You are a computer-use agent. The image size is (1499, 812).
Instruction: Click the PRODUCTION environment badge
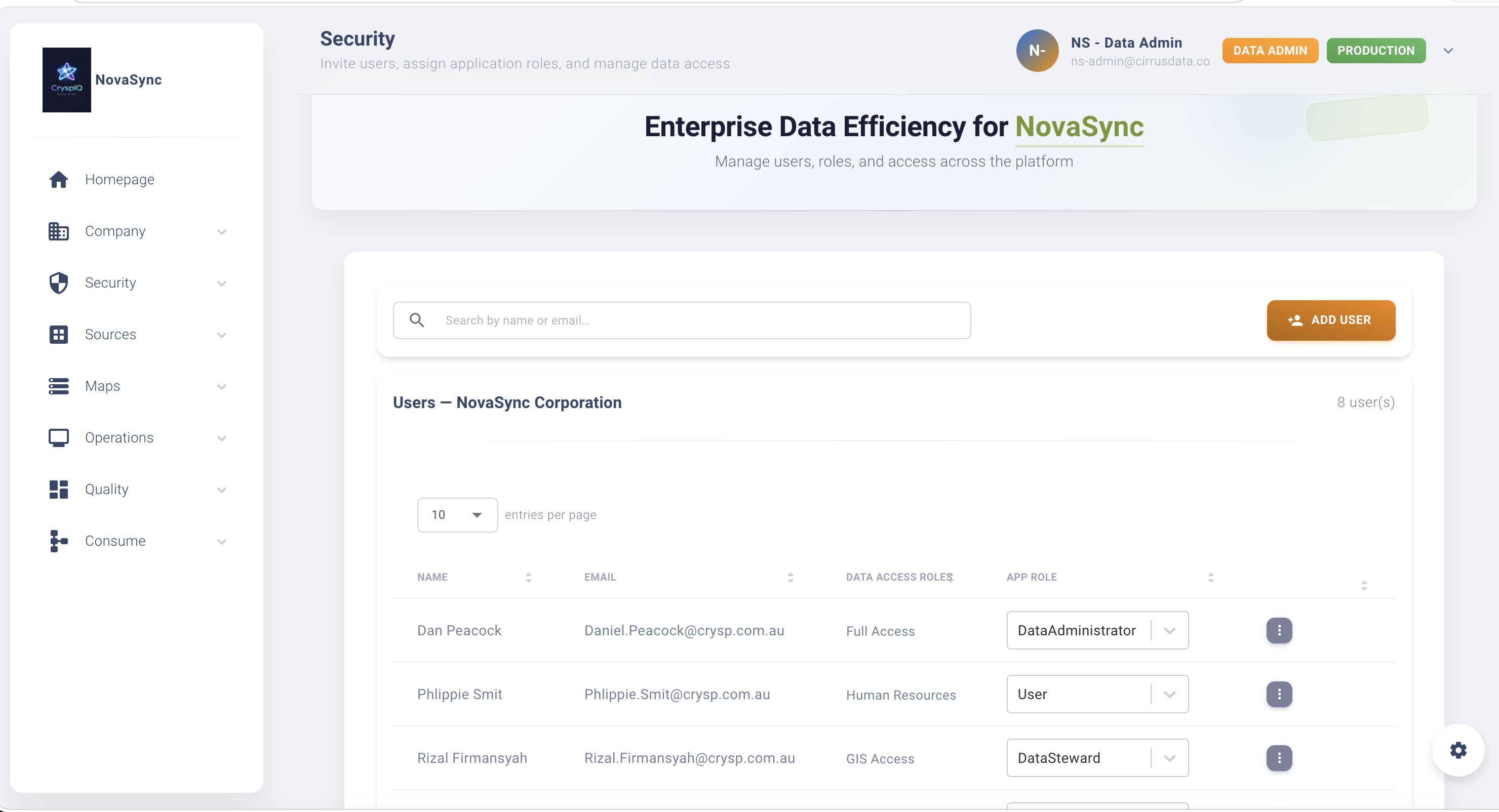click(x=1375, y=51)
